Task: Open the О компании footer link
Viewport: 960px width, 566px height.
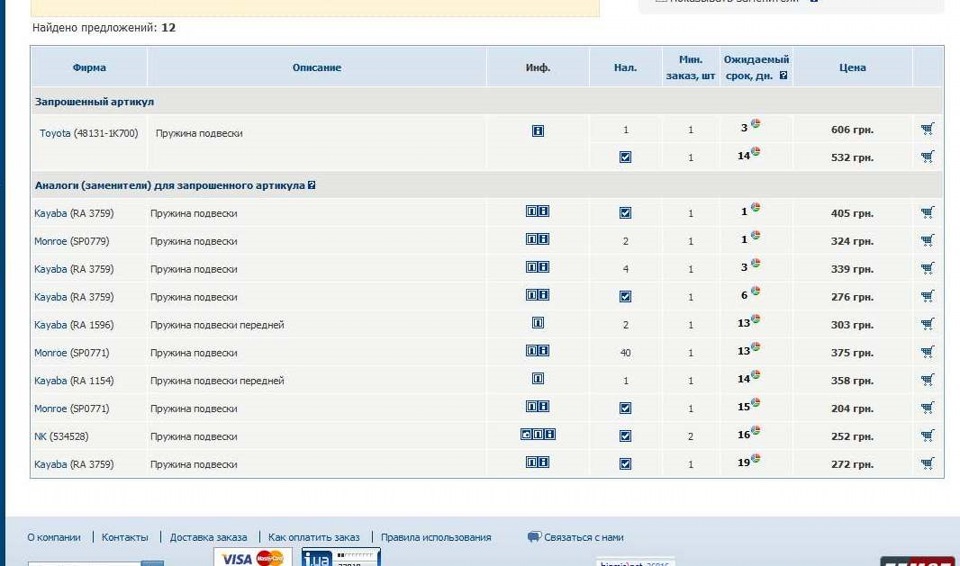Action: [54, 537]
